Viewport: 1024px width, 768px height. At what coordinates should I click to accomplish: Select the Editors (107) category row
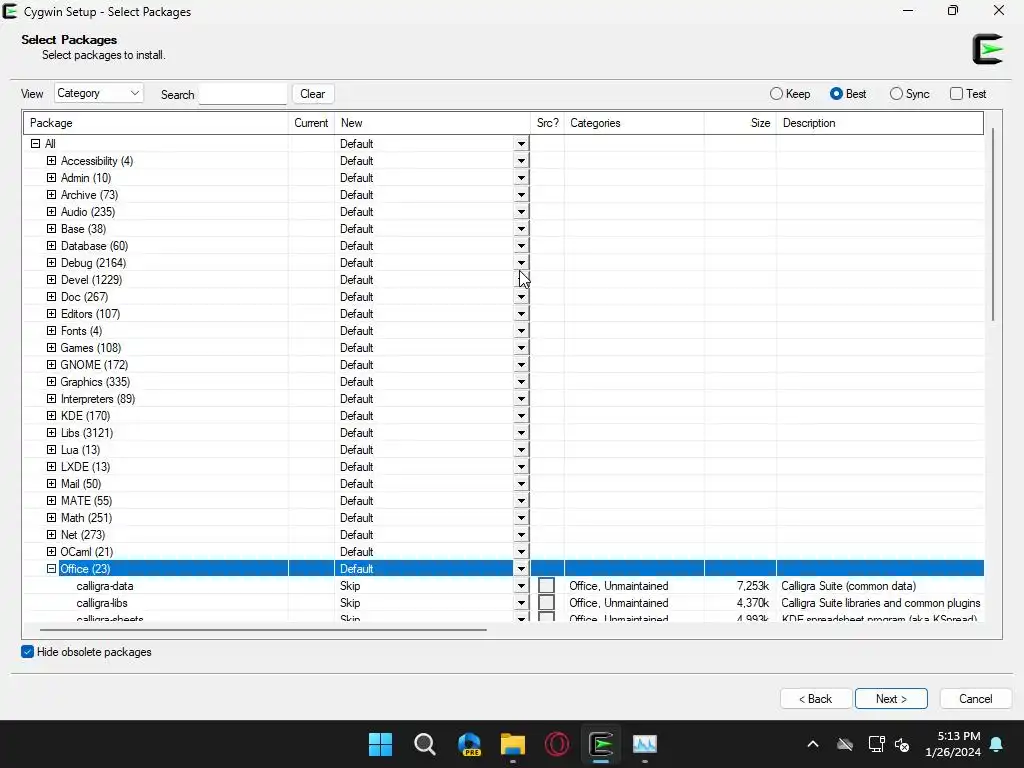[x=504, y=313]
